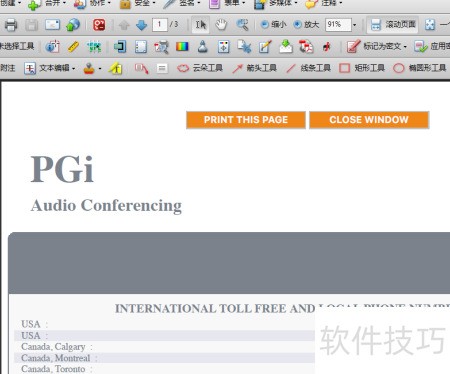The height and width of the screenshot is (374, 450).
Task: Go to previous page gray up arrow
Action: (124, 25)
